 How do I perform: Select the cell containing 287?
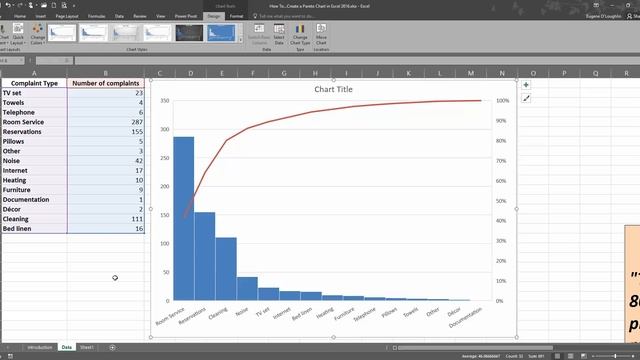click(x=106, y=122)
